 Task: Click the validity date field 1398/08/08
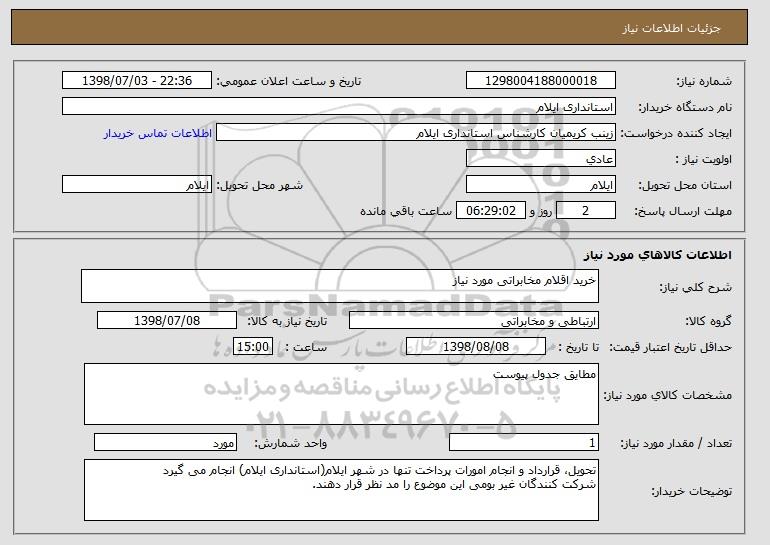tap(476, 347)
